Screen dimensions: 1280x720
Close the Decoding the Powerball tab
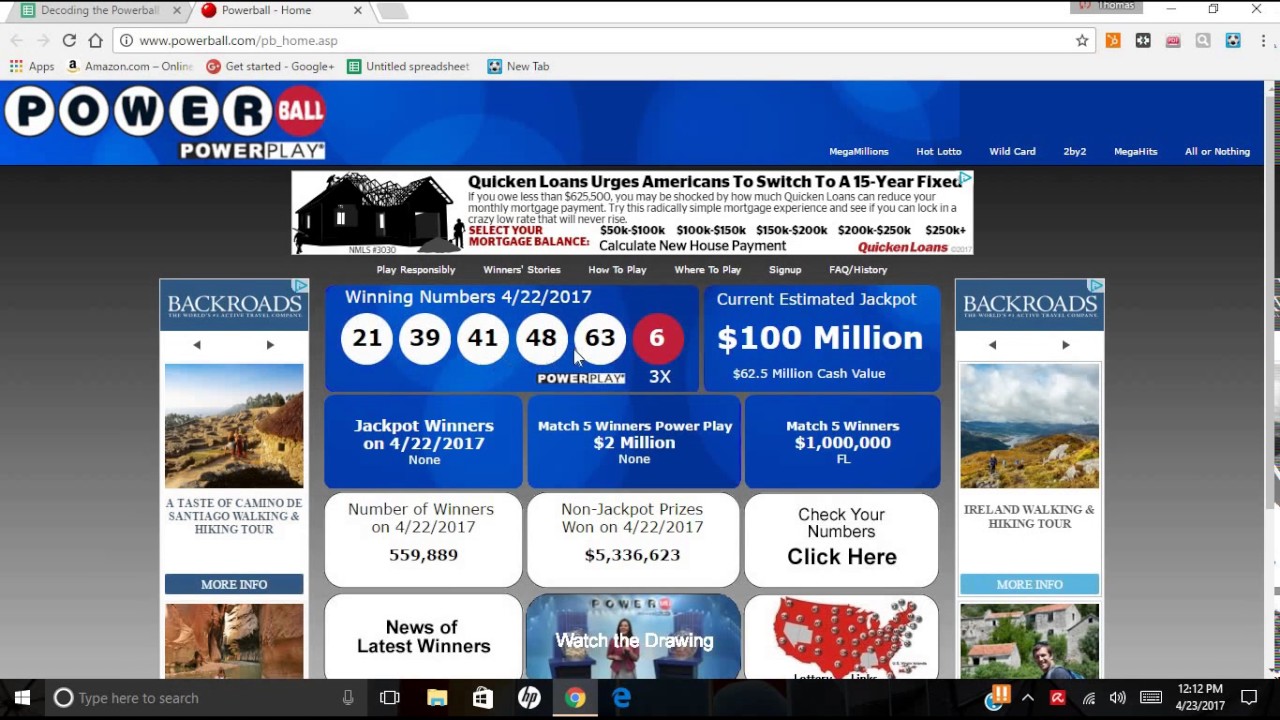pyautogui.click(x=177, y=10)
